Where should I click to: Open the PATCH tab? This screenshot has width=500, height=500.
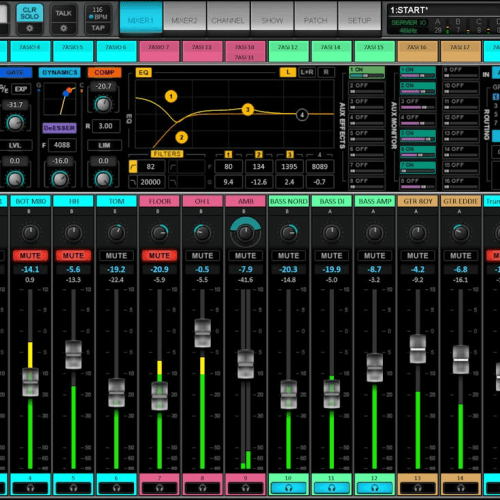tap(316, 17)
